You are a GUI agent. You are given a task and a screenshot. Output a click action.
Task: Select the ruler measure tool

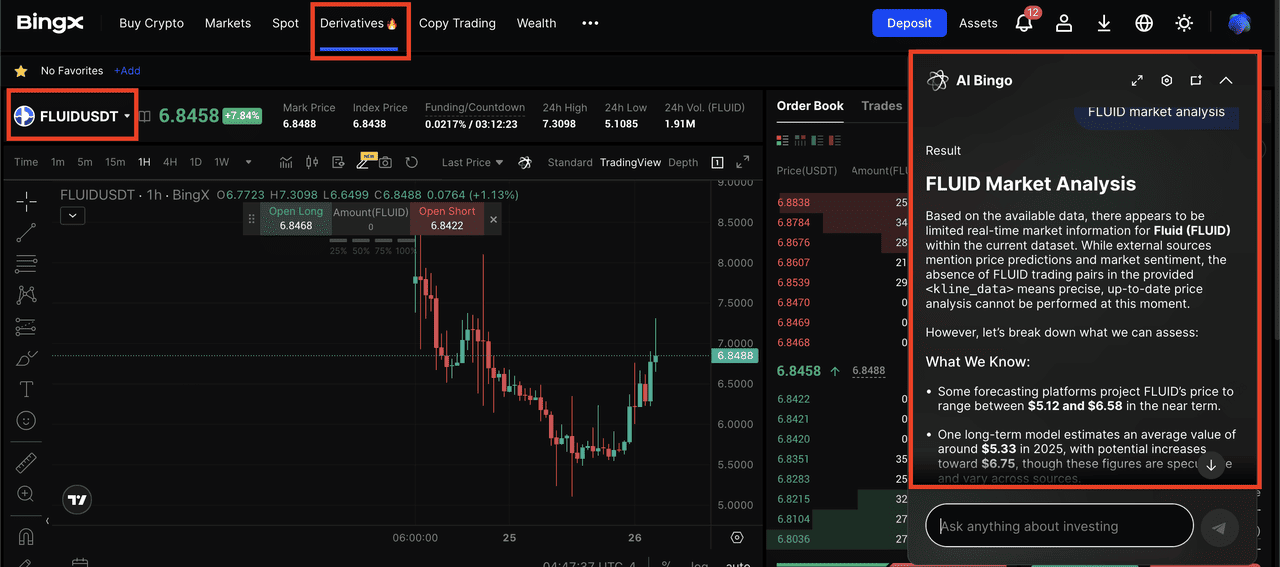27,463
